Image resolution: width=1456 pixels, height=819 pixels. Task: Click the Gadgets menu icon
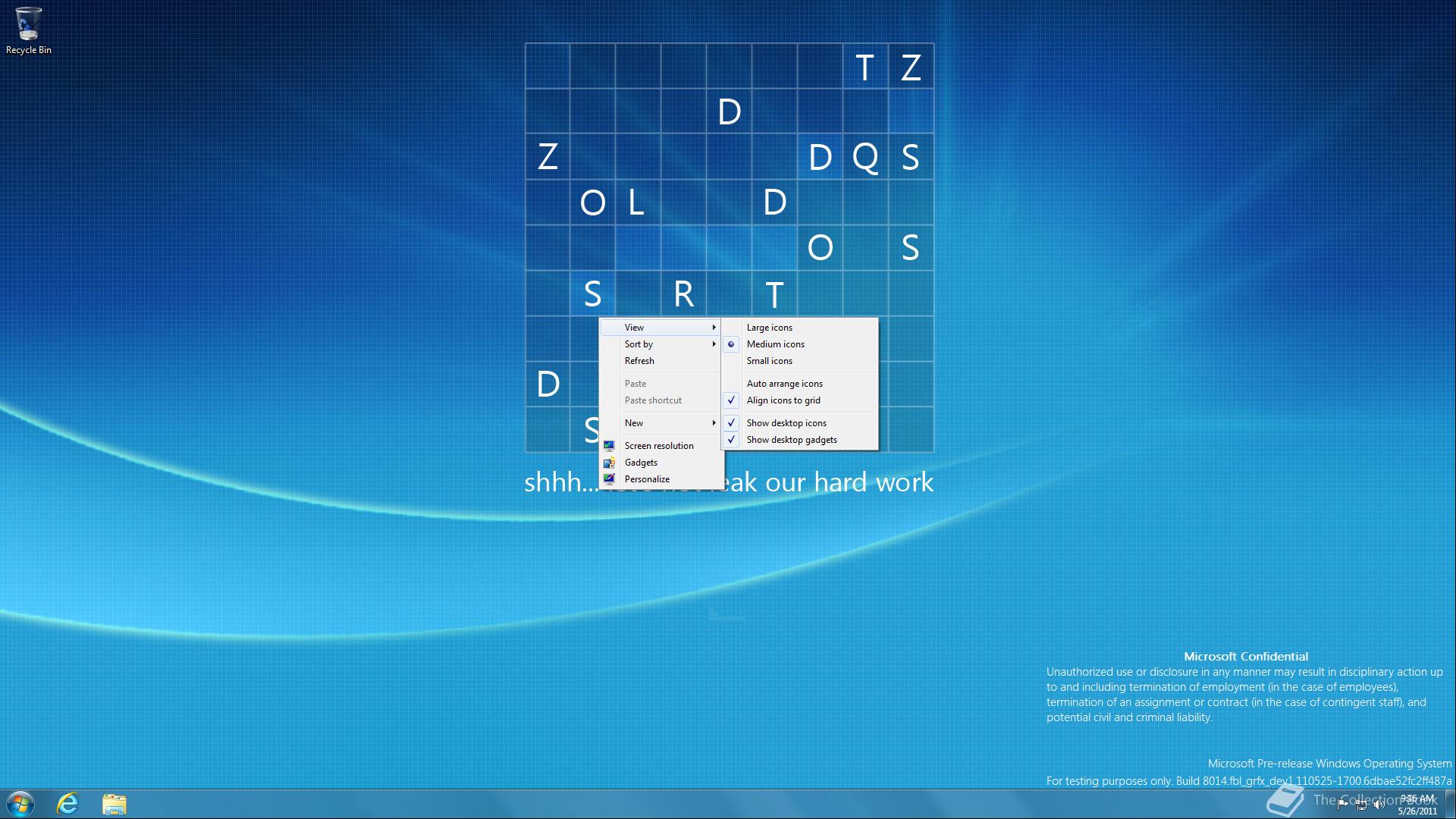pos(609,463)
